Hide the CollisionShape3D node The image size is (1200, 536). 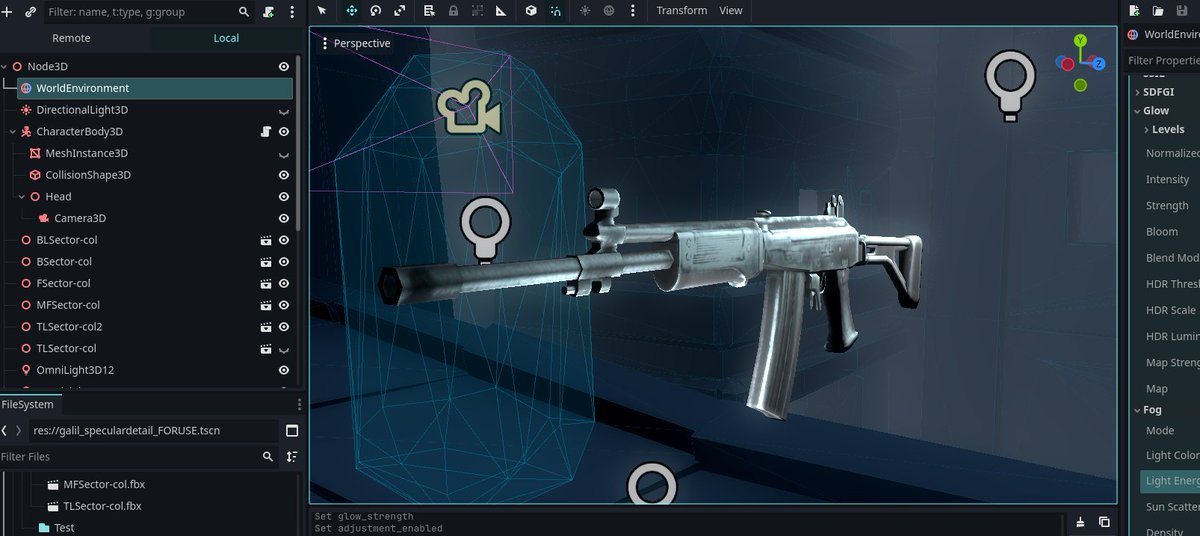click(x=284, y=175)
